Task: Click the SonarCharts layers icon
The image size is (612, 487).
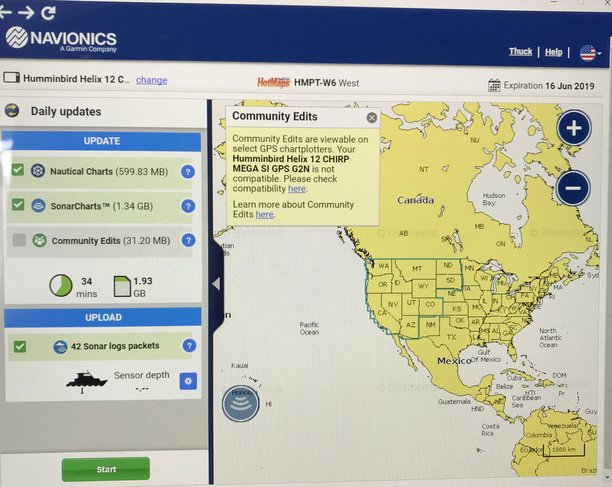Action: point(38,206)
